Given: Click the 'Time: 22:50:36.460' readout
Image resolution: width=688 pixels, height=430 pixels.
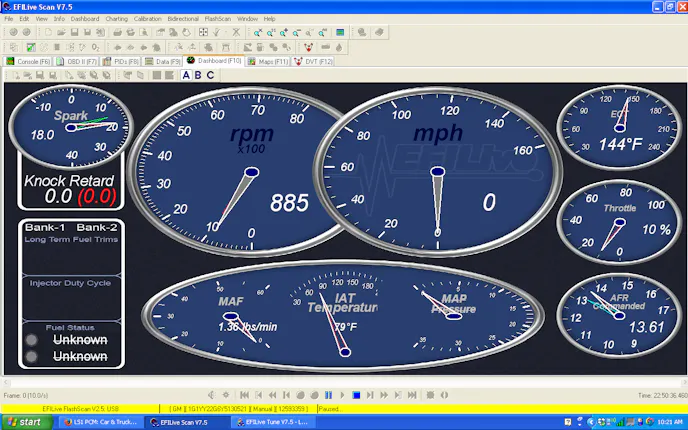Looking at the screenshot, I should point(663,395).
